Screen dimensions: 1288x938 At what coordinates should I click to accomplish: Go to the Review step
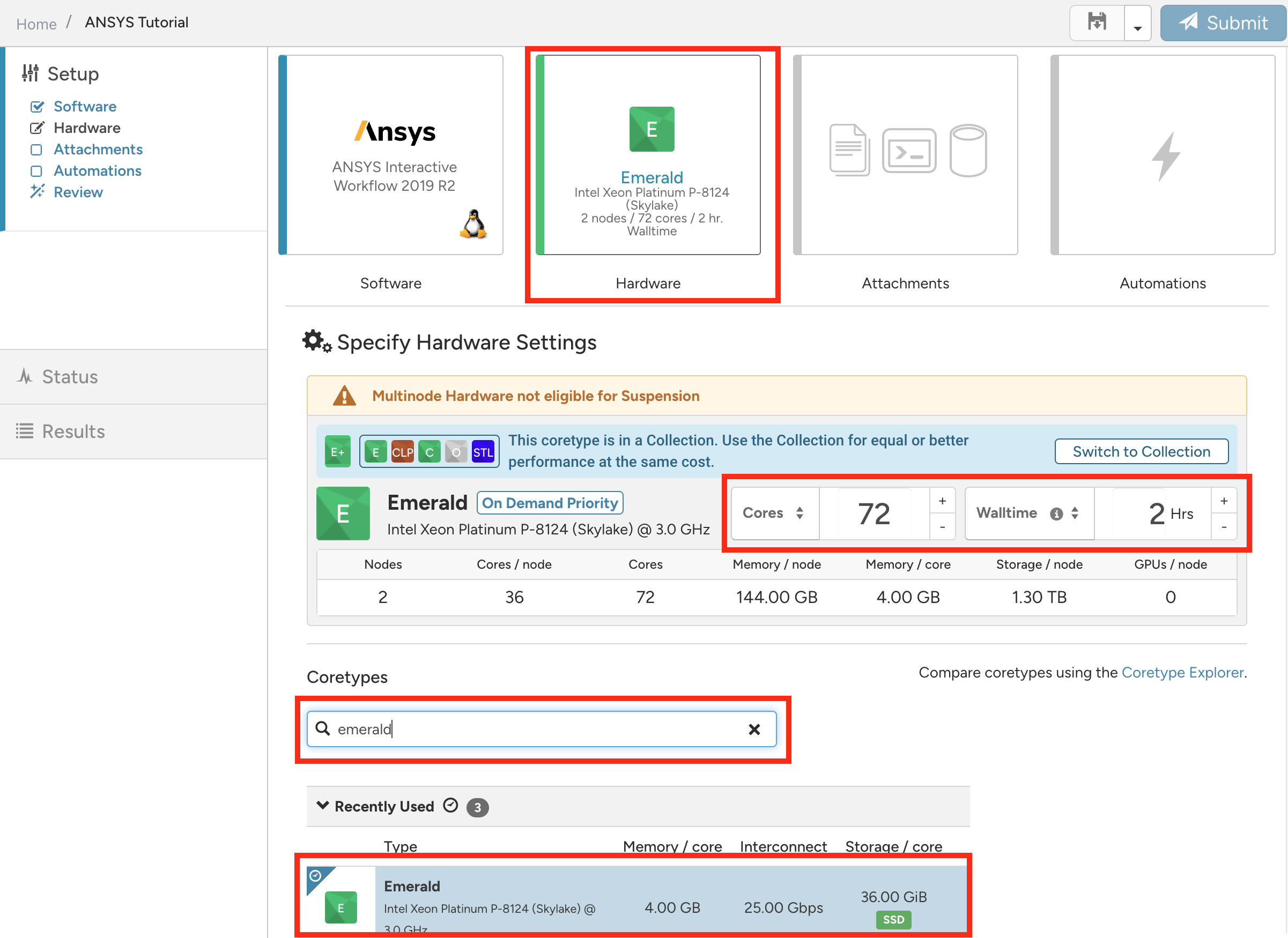click(78, 192)
